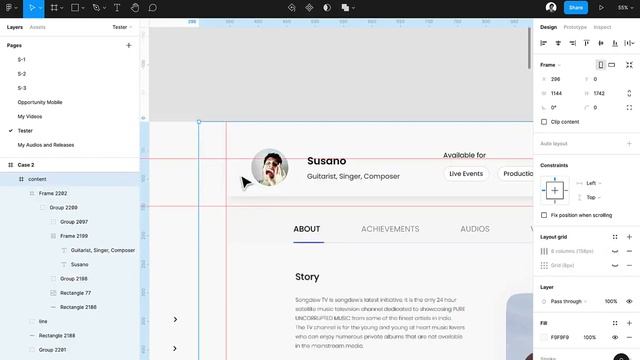Open Layout grid styles icon
This screenshot has height=360, width=640.
615,237
